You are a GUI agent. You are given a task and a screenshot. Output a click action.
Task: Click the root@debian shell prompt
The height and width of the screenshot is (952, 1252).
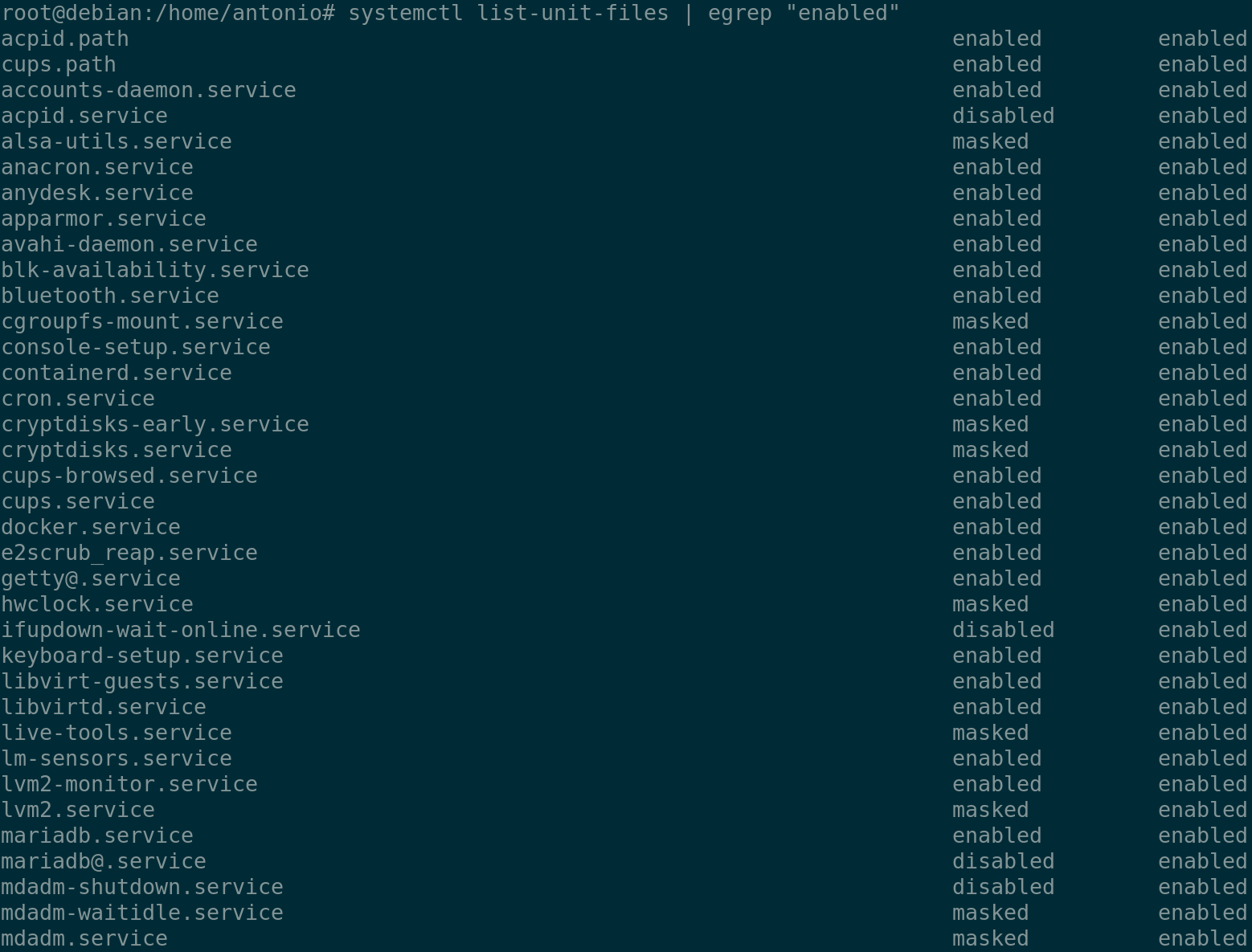coord(167,13)
